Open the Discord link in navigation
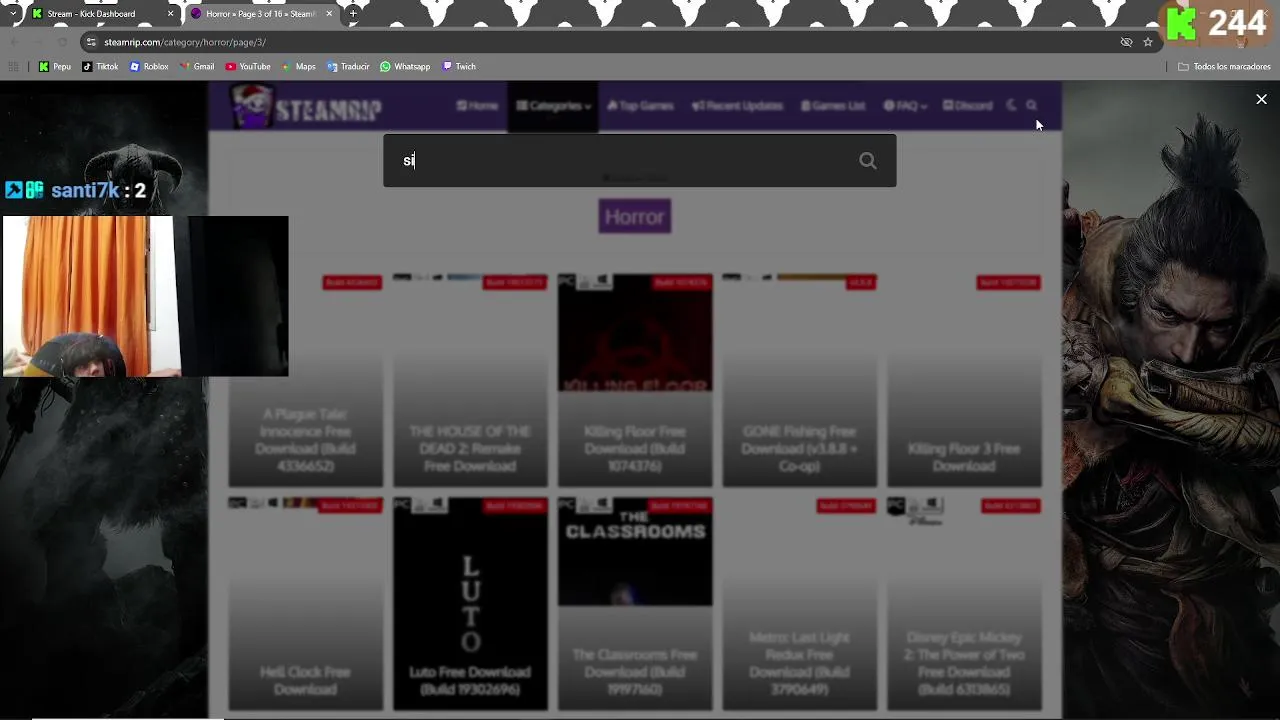 (967, 106)
